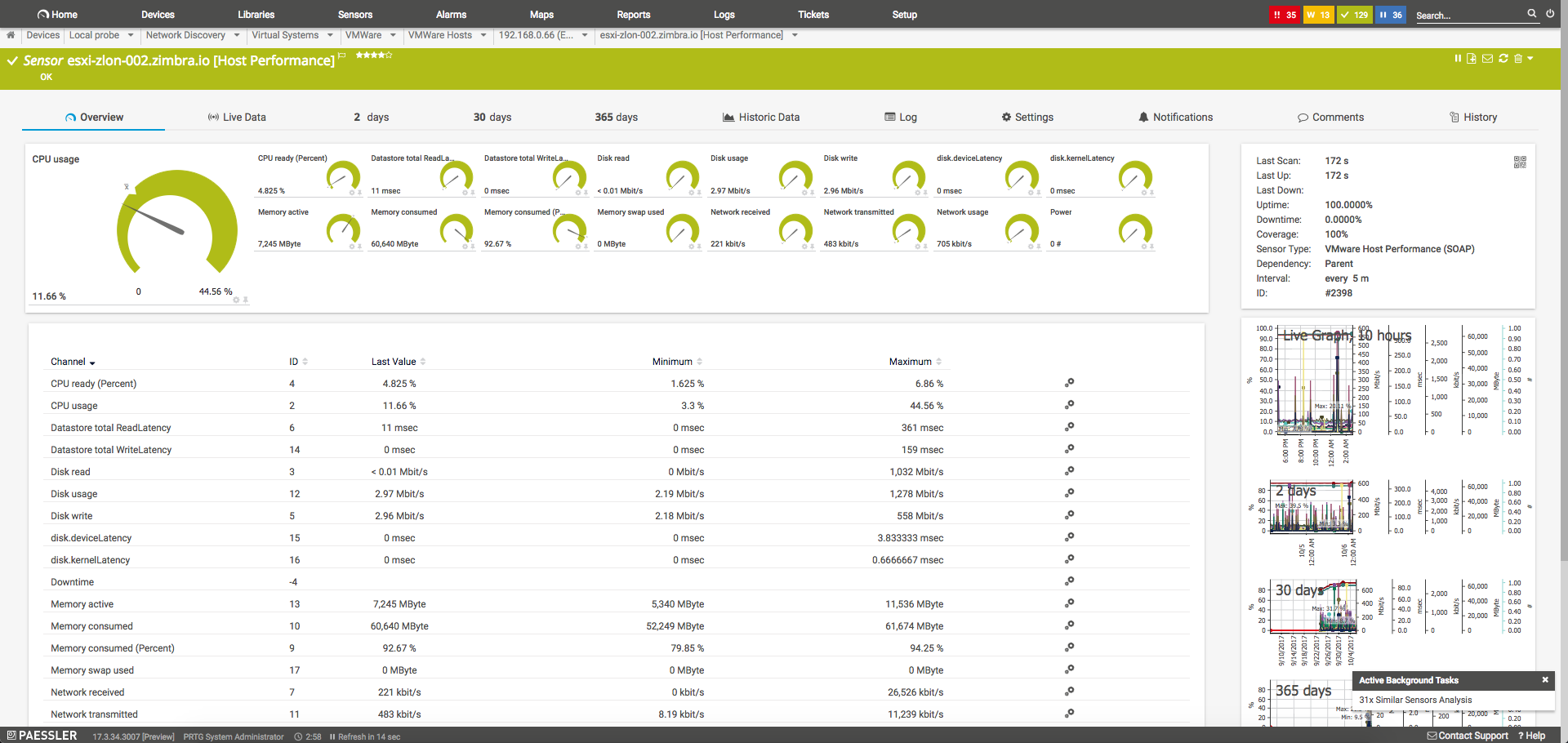Open the Alarms menu
Screen dimensions: 1568x743
tap(452, 15)
